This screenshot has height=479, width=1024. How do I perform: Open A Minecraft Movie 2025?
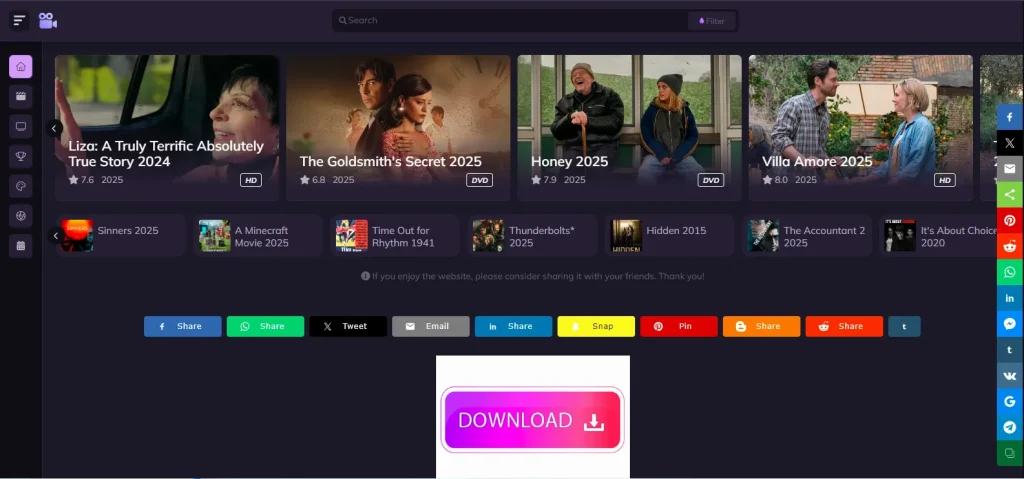[x=258, y=235]
